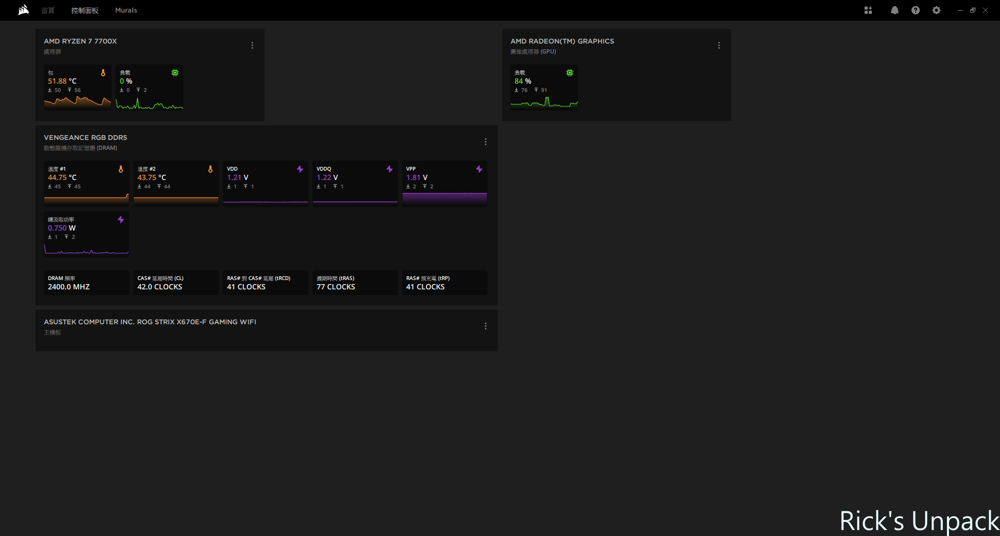This screenshot has width=1000, height=536.
Task: Open the help question mark icon
Action: coord(916,10)
